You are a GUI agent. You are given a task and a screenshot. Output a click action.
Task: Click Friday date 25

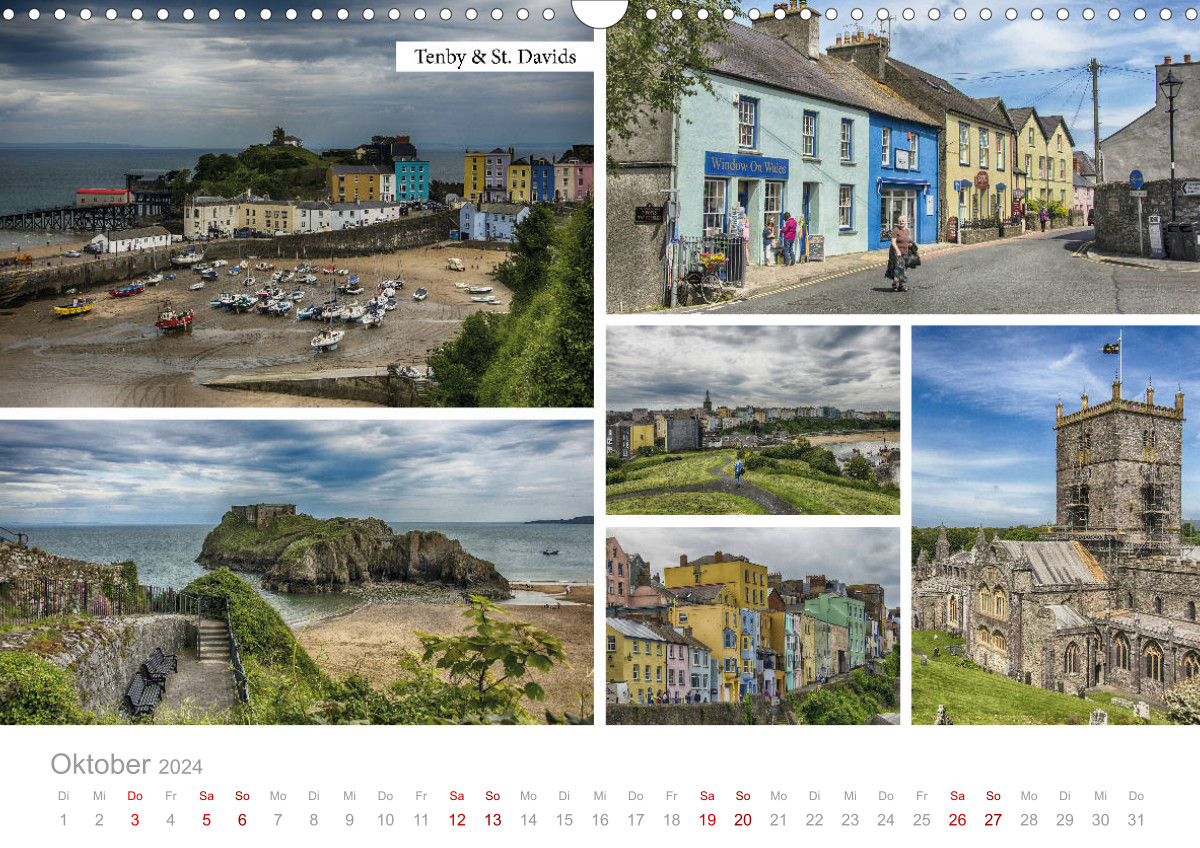click(x=922, y=820)
